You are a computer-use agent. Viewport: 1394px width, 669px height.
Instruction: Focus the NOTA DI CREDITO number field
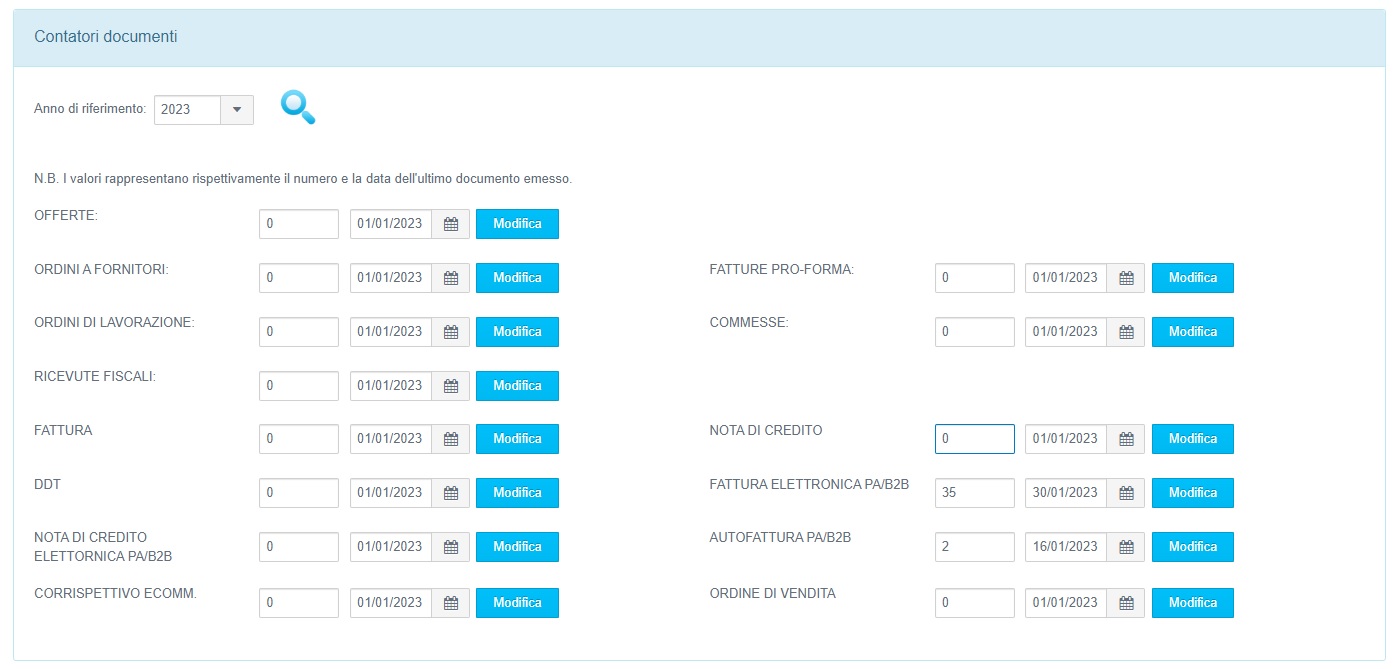click(975, 439)
